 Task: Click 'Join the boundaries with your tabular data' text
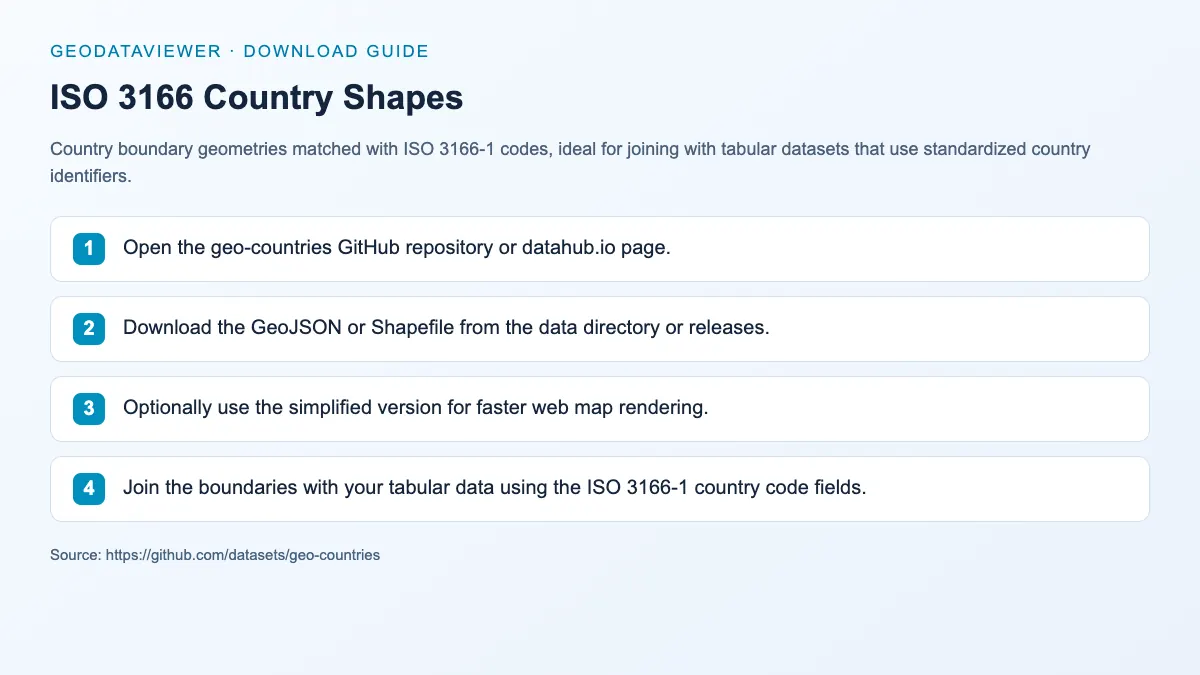[494, 488]
